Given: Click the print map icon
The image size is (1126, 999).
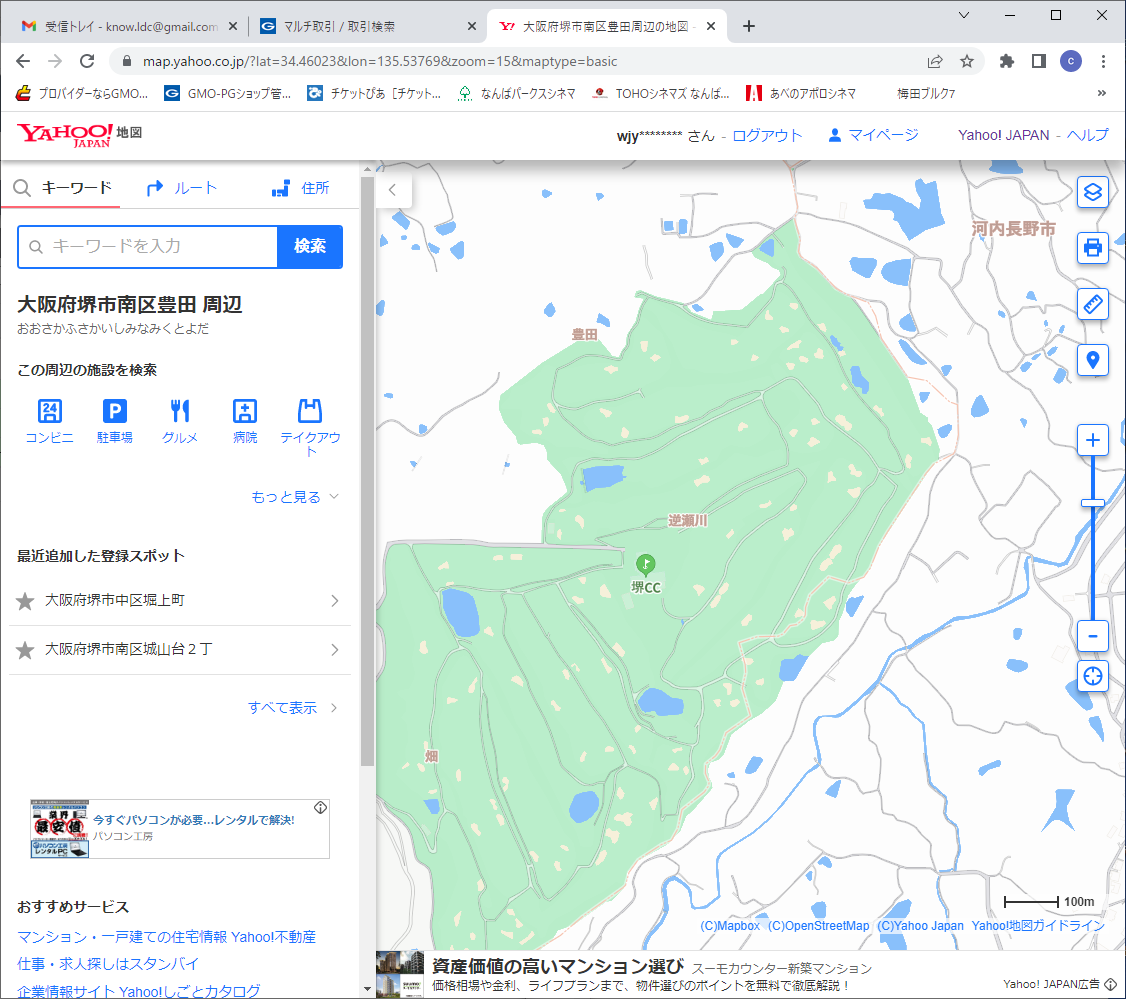Looking at the screenshot, I should (1093, 247).
